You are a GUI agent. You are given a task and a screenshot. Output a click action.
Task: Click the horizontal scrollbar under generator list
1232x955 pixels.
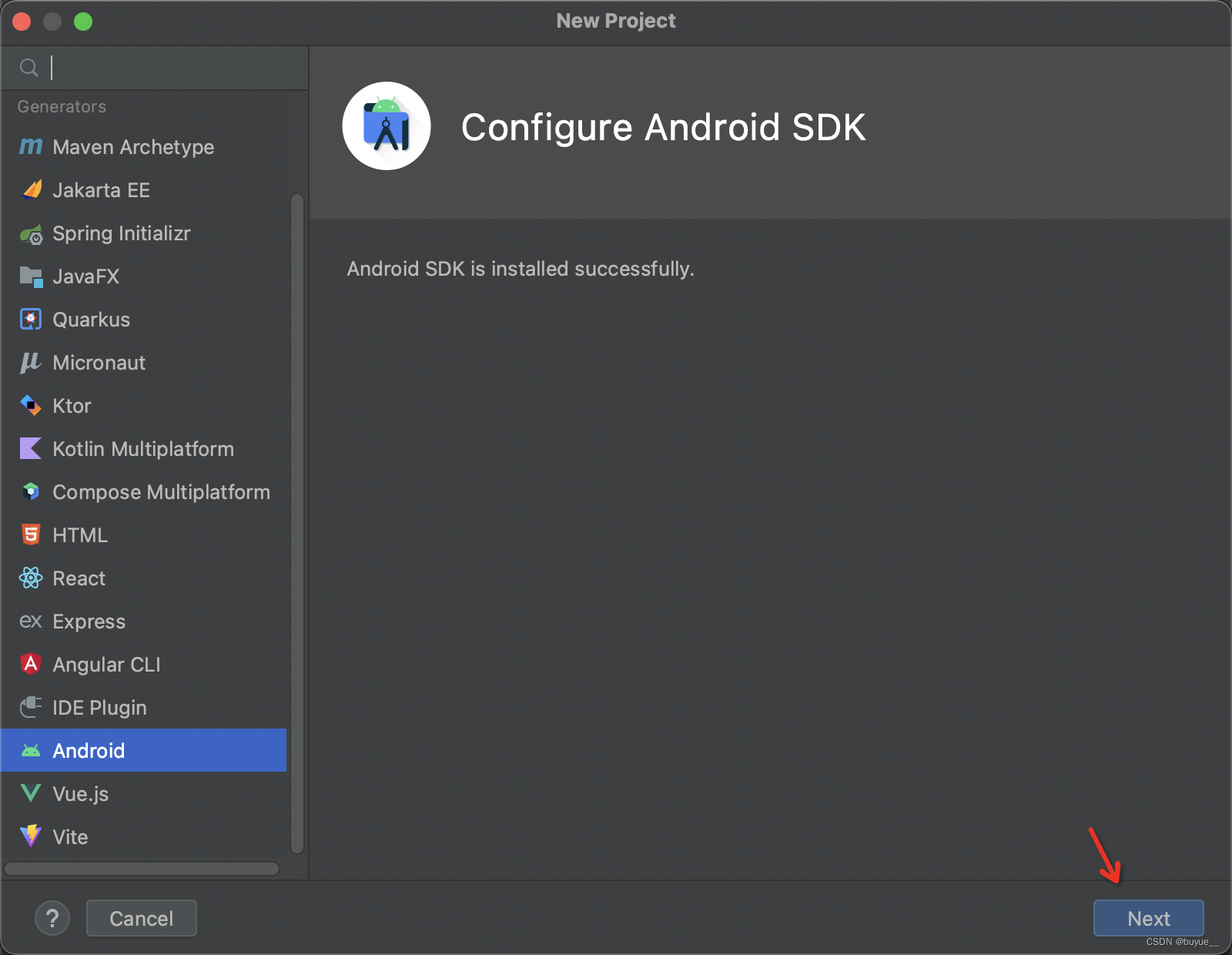142,869
